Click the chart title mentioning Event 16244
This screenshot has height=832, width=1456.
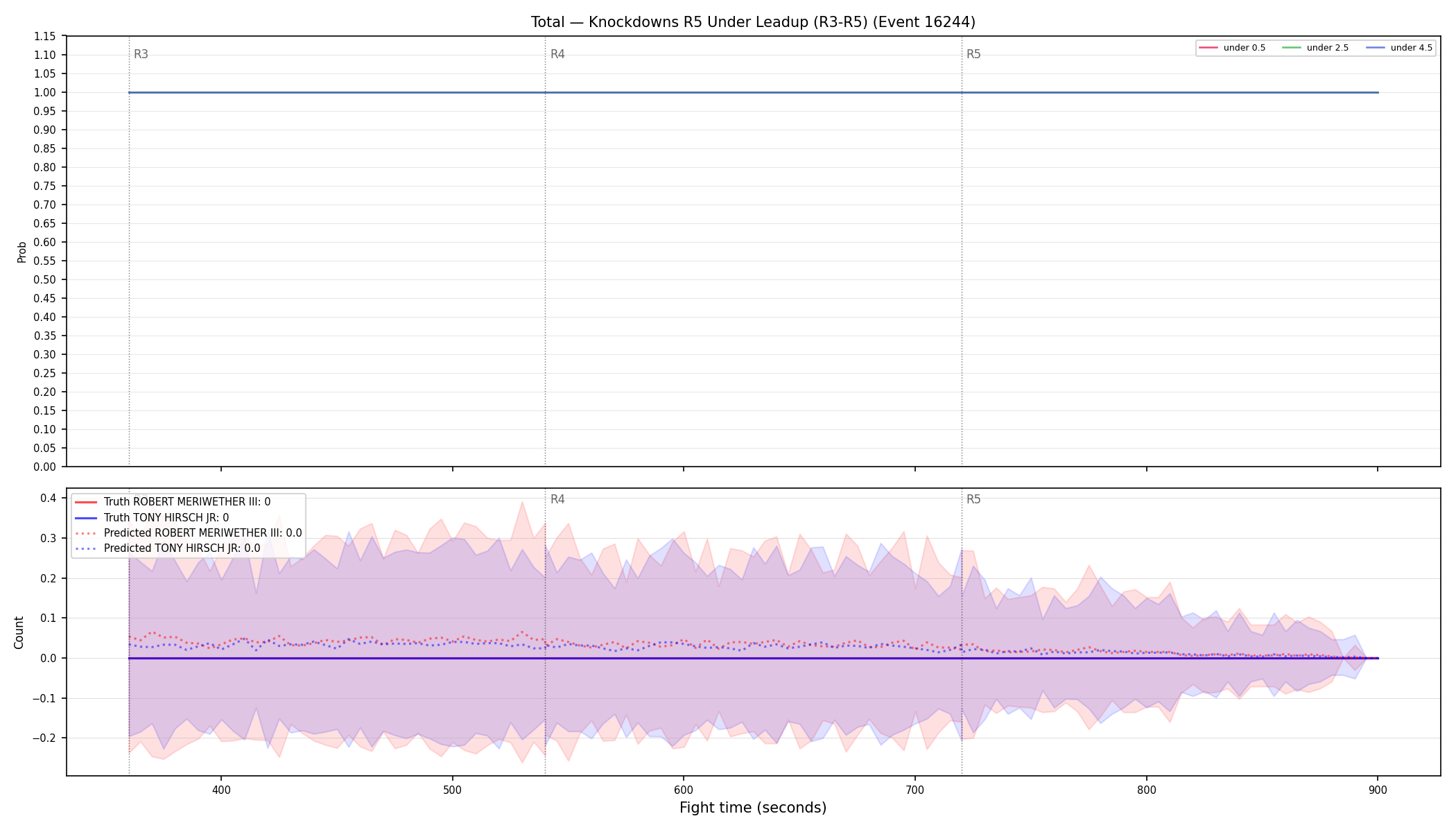[753, 22]
